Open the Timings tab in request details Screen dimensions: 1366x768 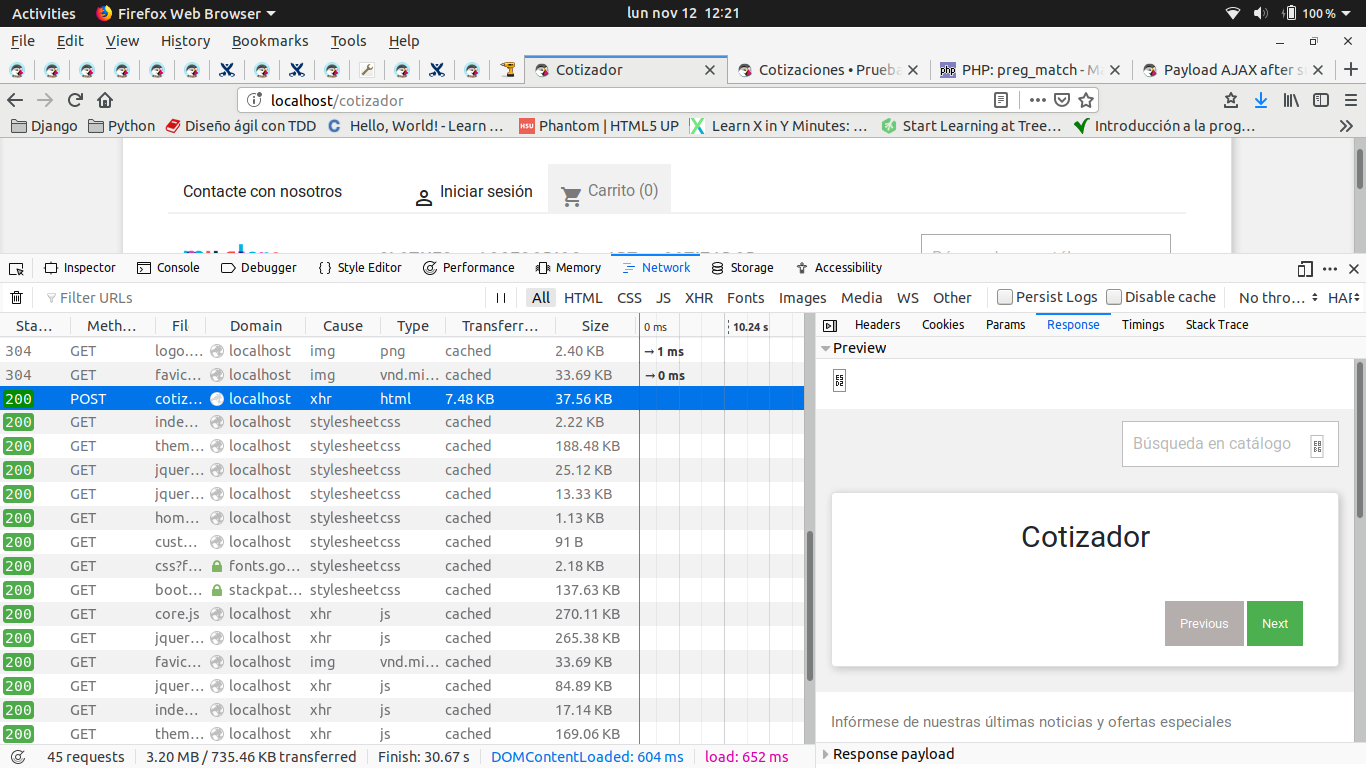1143,325
